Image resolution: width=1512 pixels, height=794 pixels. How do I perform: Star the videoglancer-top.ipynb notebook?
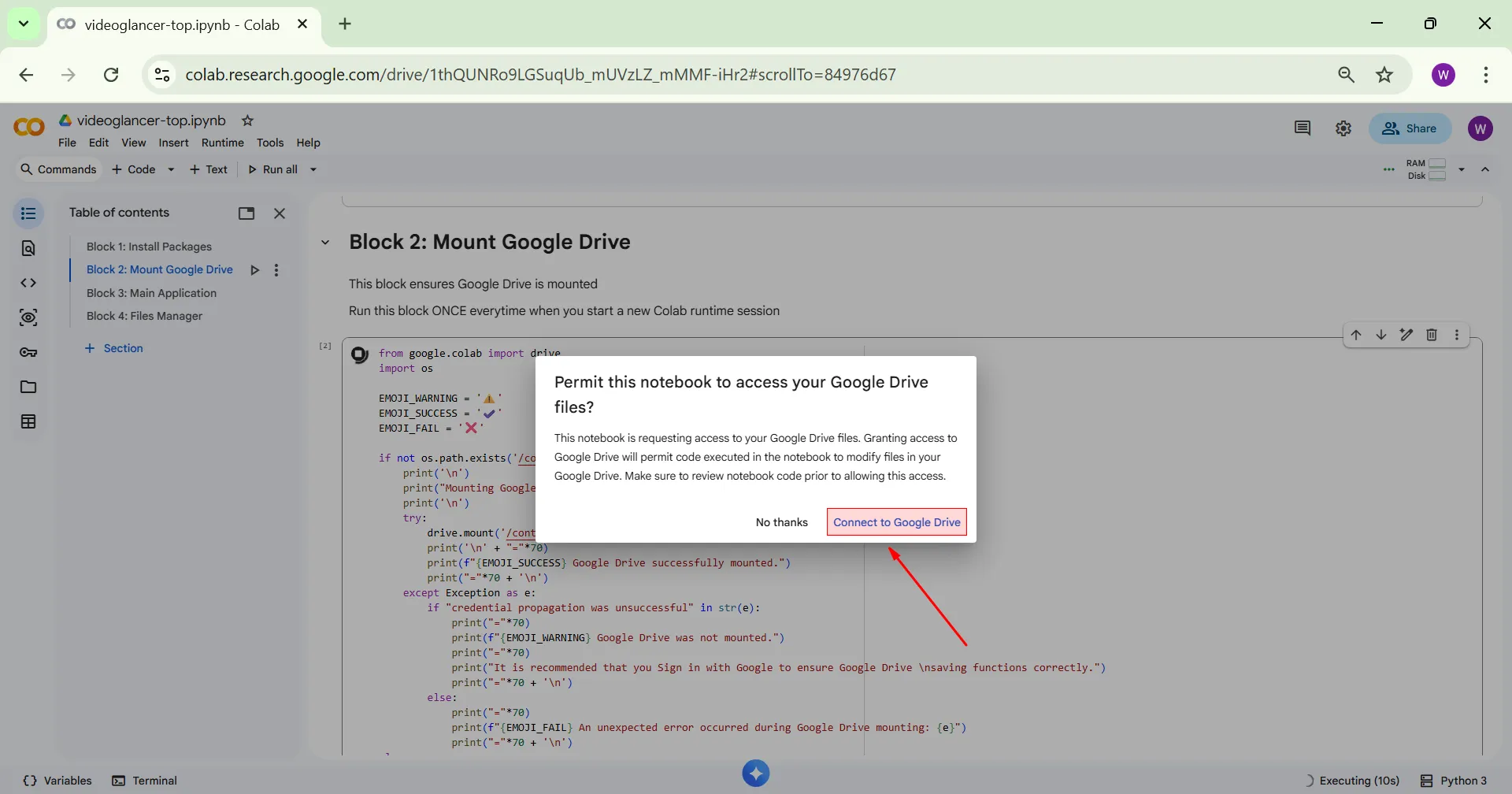[247, 121]
